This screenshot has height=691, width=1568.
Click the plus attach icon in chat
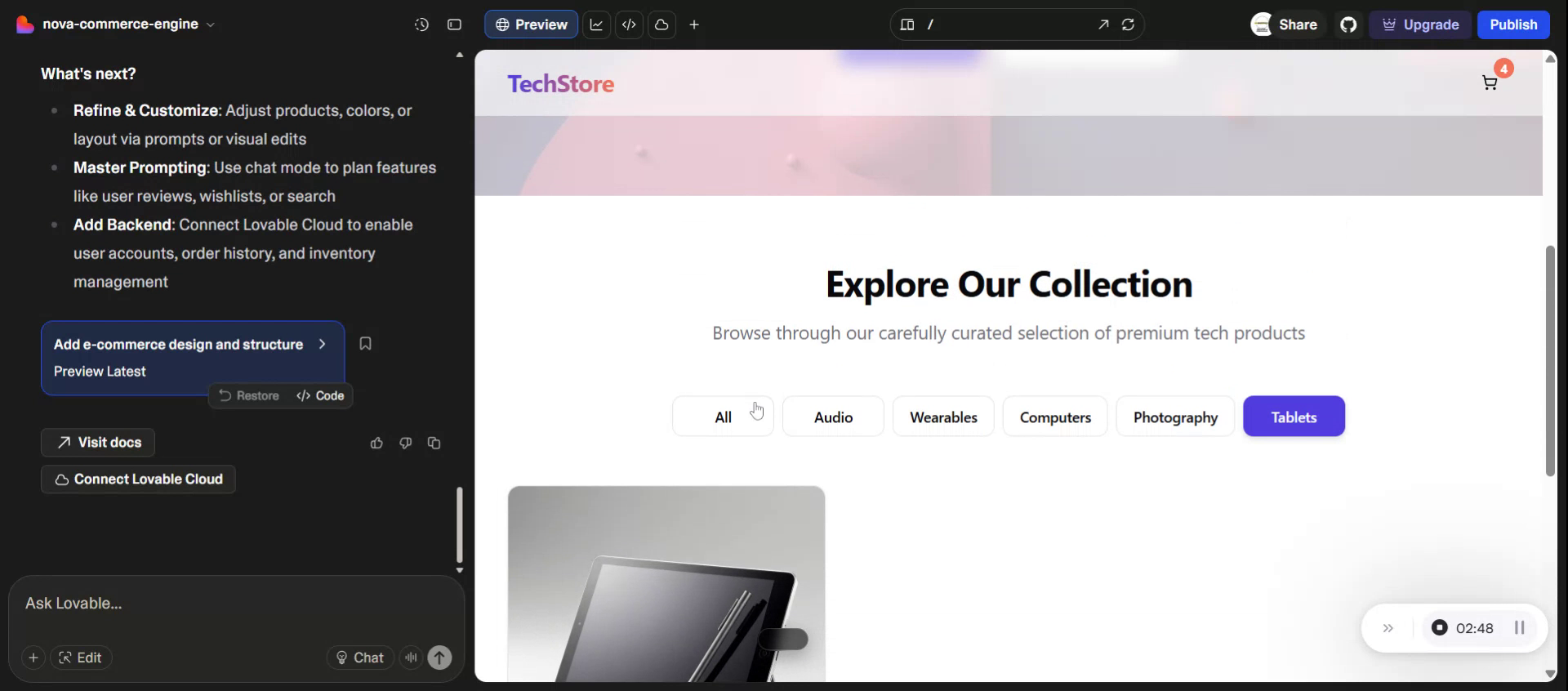click(x=33, y=658)
